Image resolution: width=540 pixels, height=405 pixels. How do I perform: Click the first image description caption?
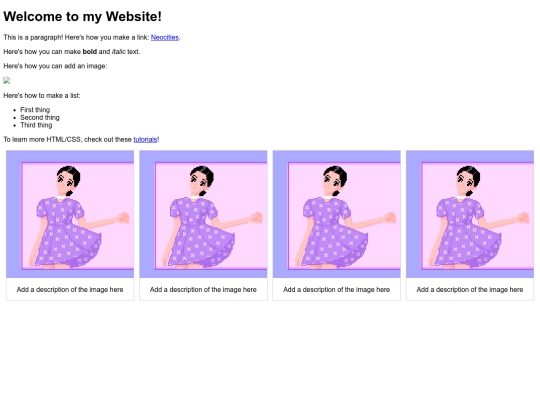pyautogui.click(x=70, y=290)
